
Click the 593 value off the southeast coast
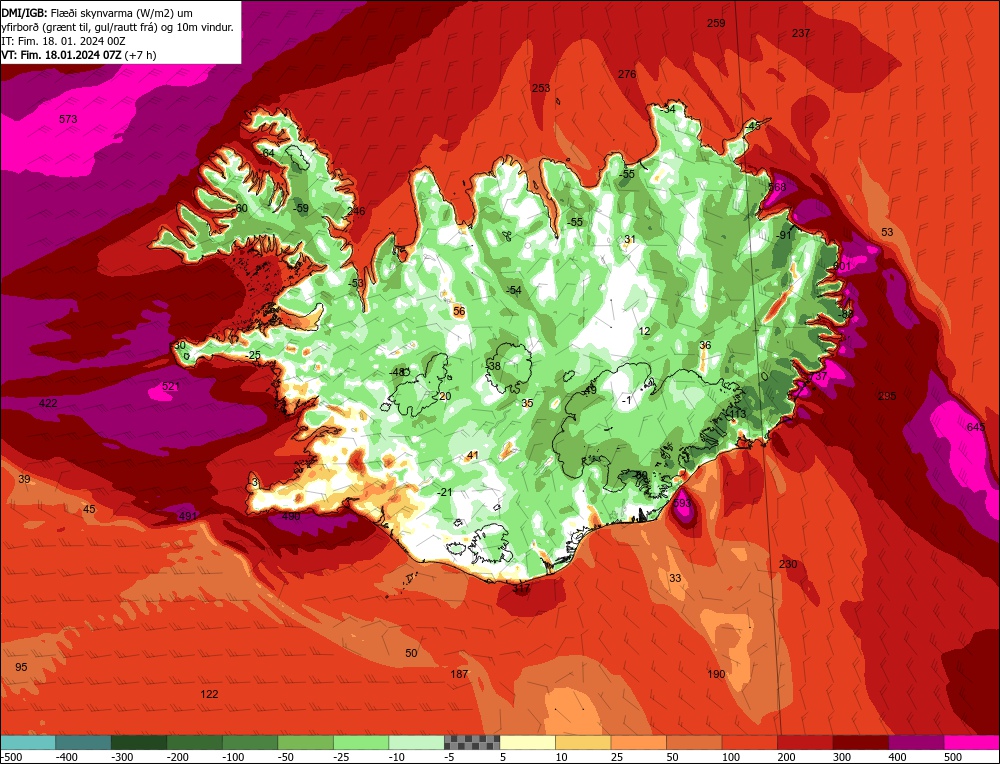coord(682,503)
